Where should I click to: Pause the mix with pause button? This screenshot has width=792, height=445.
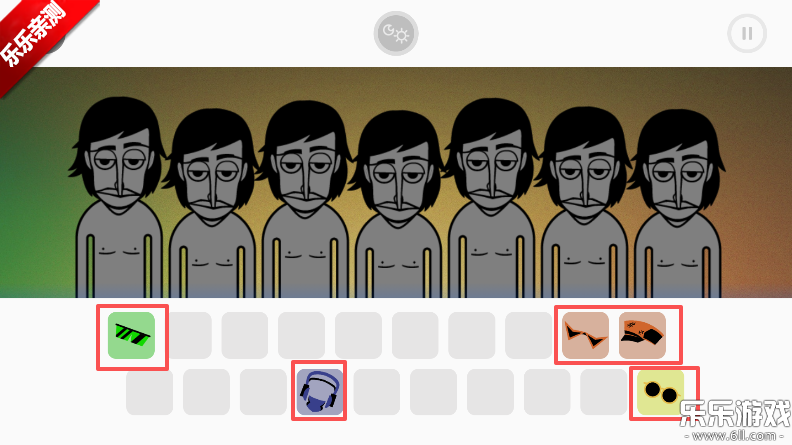tap(747, 33)
